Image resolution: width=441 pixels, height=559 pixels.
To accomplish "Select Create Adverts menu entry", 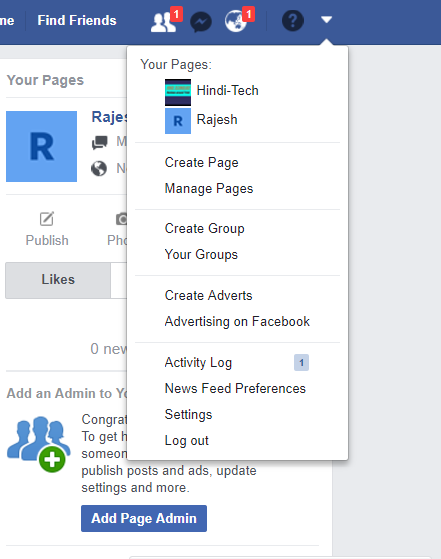I will (x=208, y=296).
